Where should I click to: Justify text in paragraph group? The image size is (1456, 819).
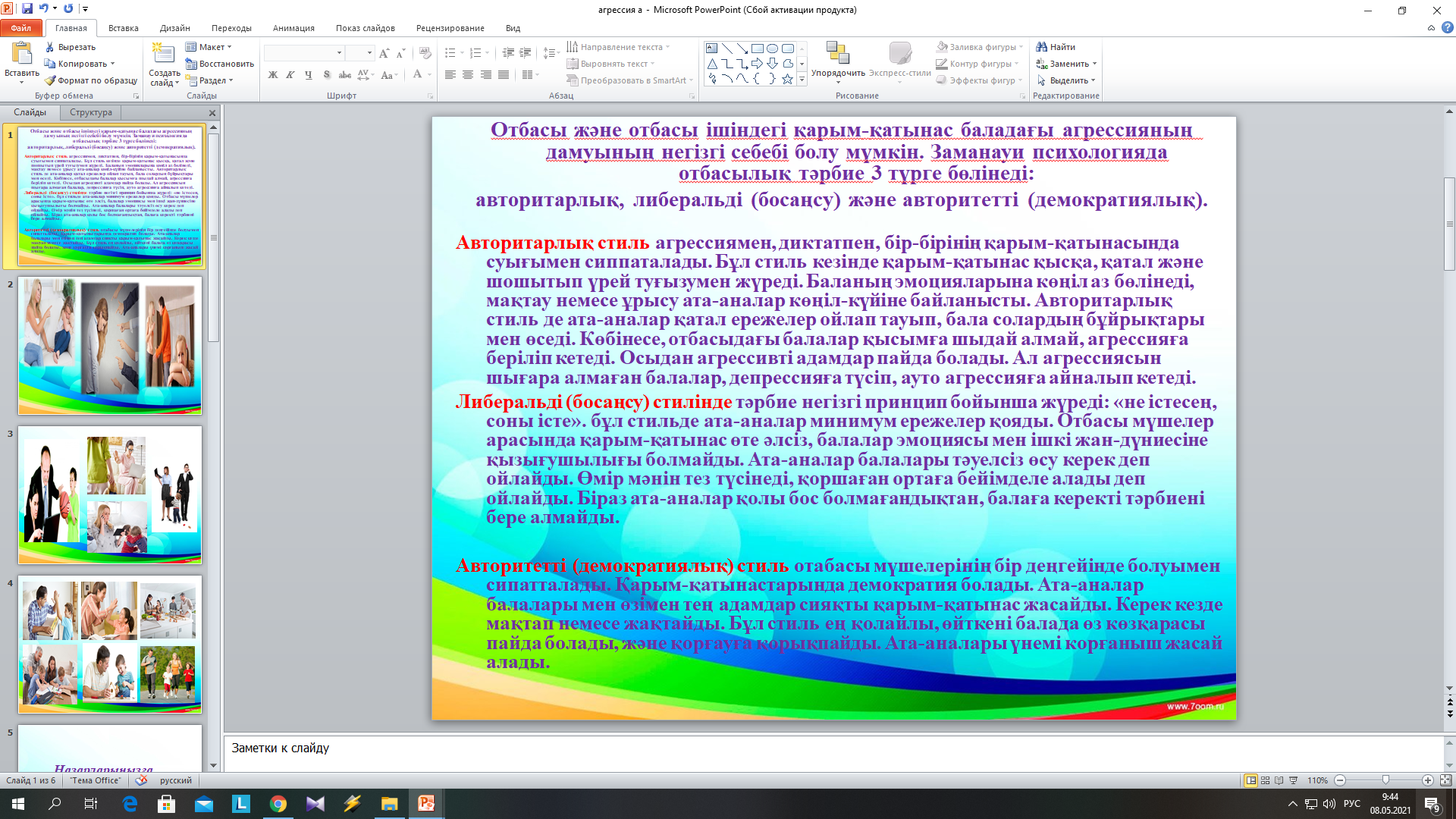coord(503,74)
